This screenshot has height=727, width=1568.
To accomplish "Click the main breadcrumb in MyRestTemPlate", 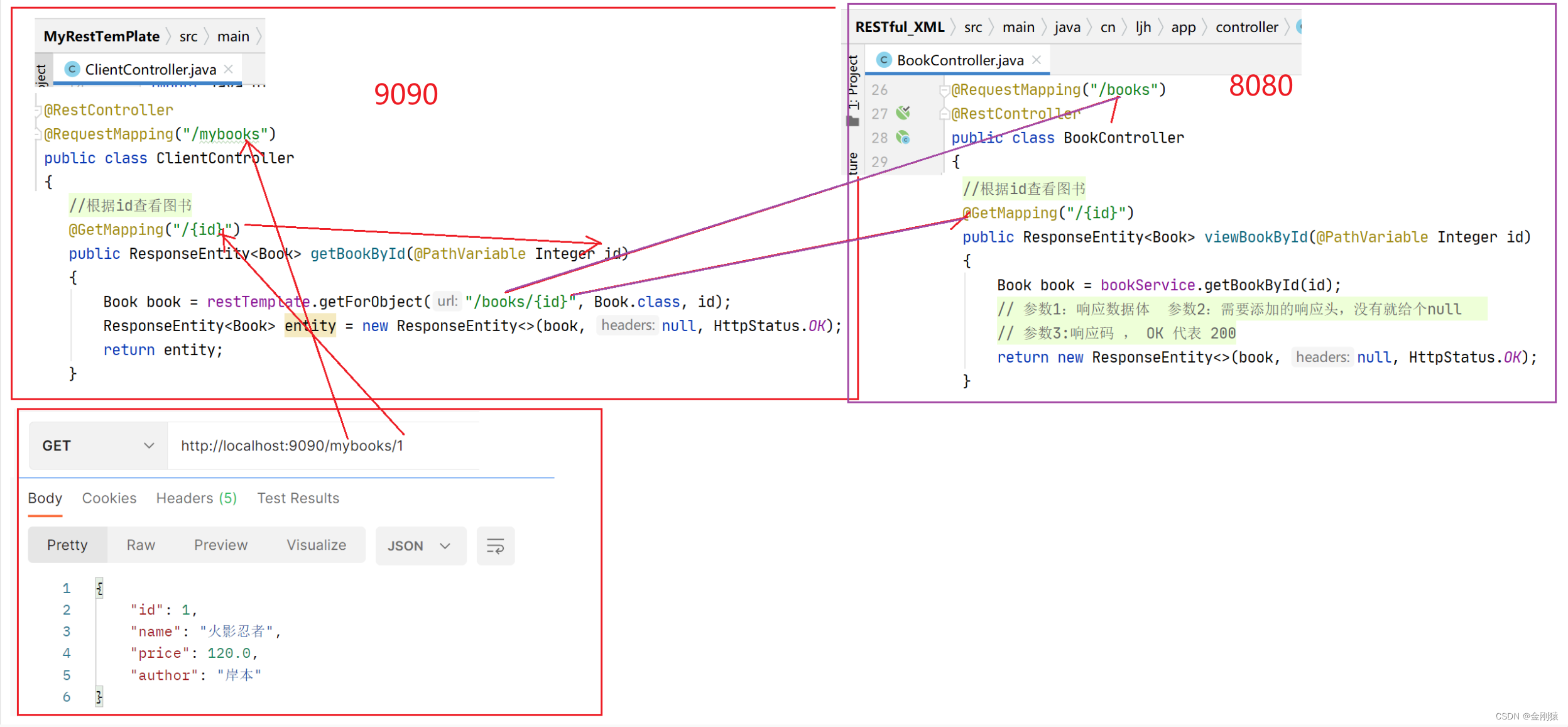I will coord(233,36).
